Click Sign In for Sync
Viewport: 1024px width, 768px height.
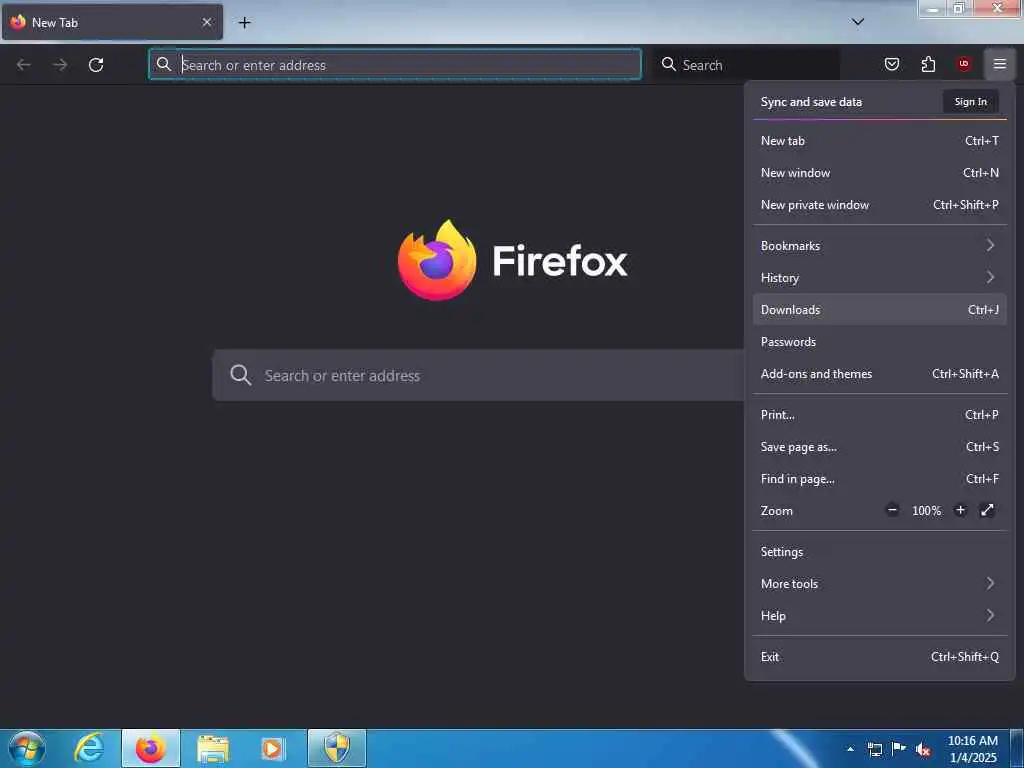point(970,102)
